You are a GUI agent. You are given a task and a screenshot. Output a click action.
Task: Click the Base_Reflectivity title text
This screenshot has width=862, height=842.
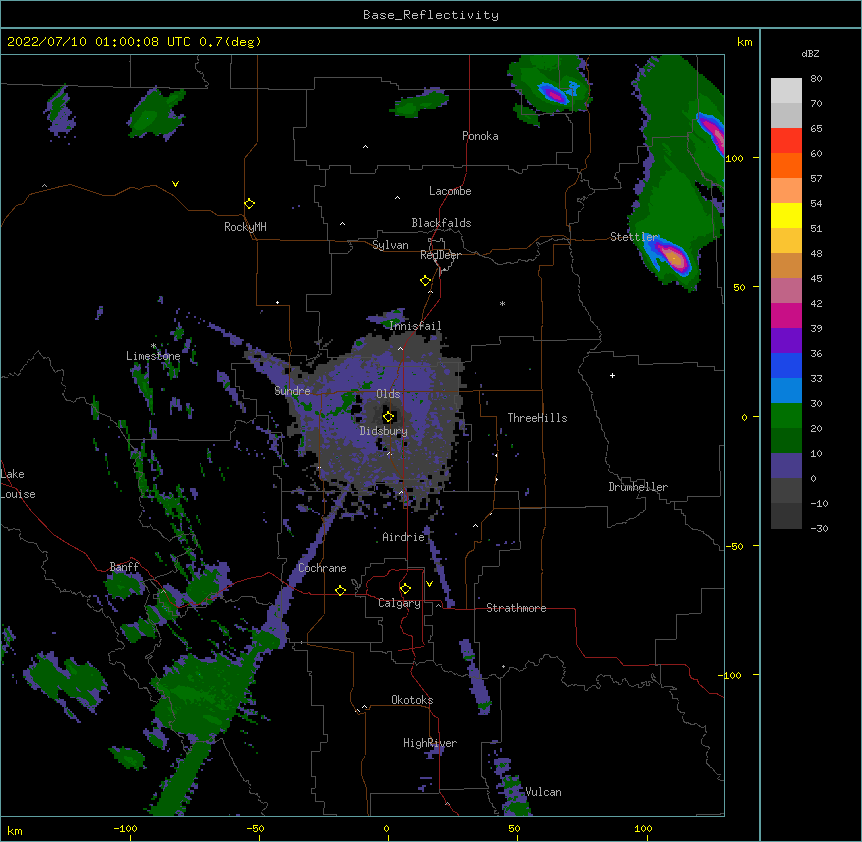[x=430, y=15]
